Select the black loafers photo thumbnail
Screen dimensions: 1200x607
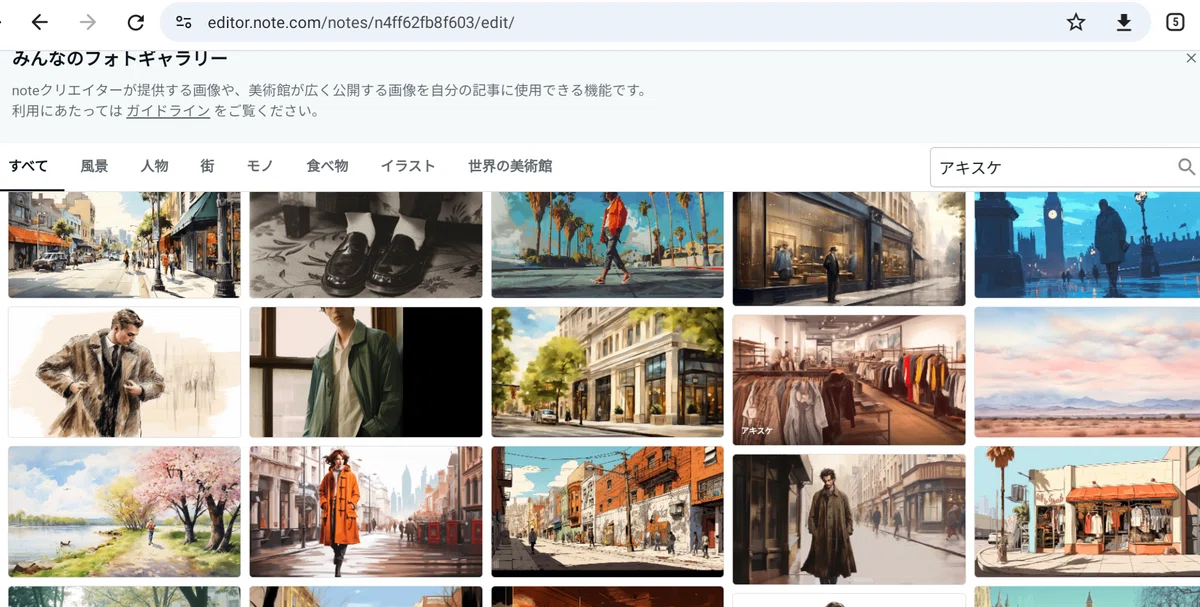[x=366, y=245]
